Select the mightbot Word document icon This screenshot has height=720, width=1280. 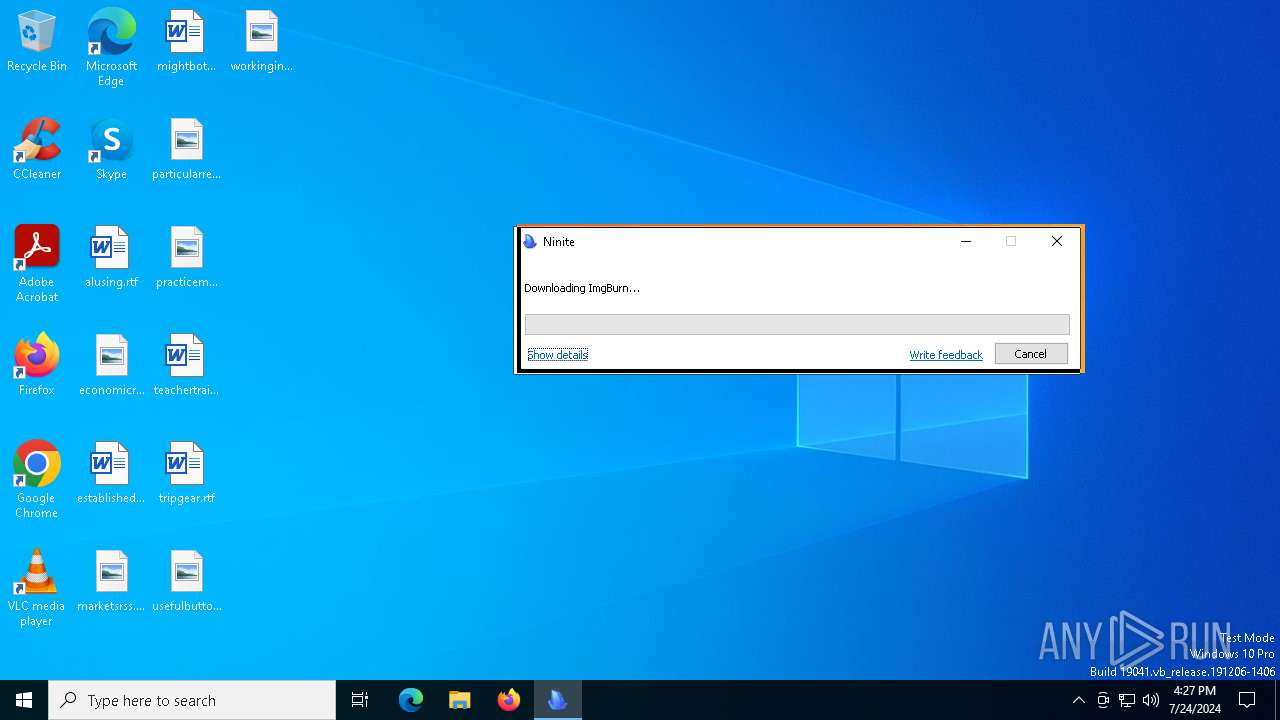186,42
